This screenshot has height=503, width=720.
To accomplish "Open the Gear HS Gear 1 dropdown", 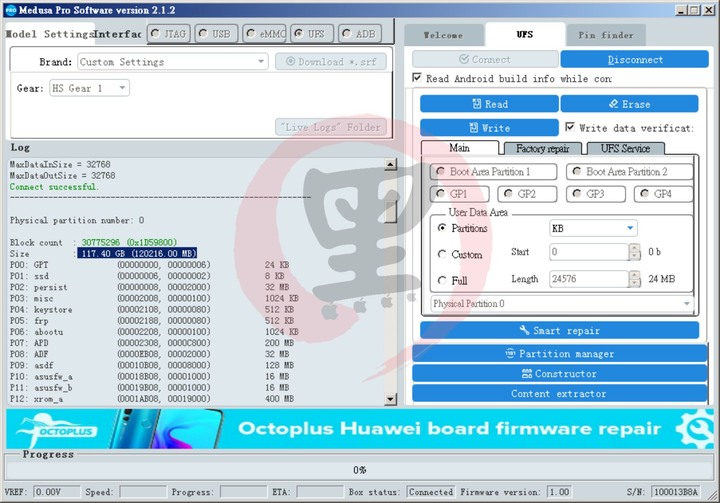I will pyautogui.click(x=90, y=88).
